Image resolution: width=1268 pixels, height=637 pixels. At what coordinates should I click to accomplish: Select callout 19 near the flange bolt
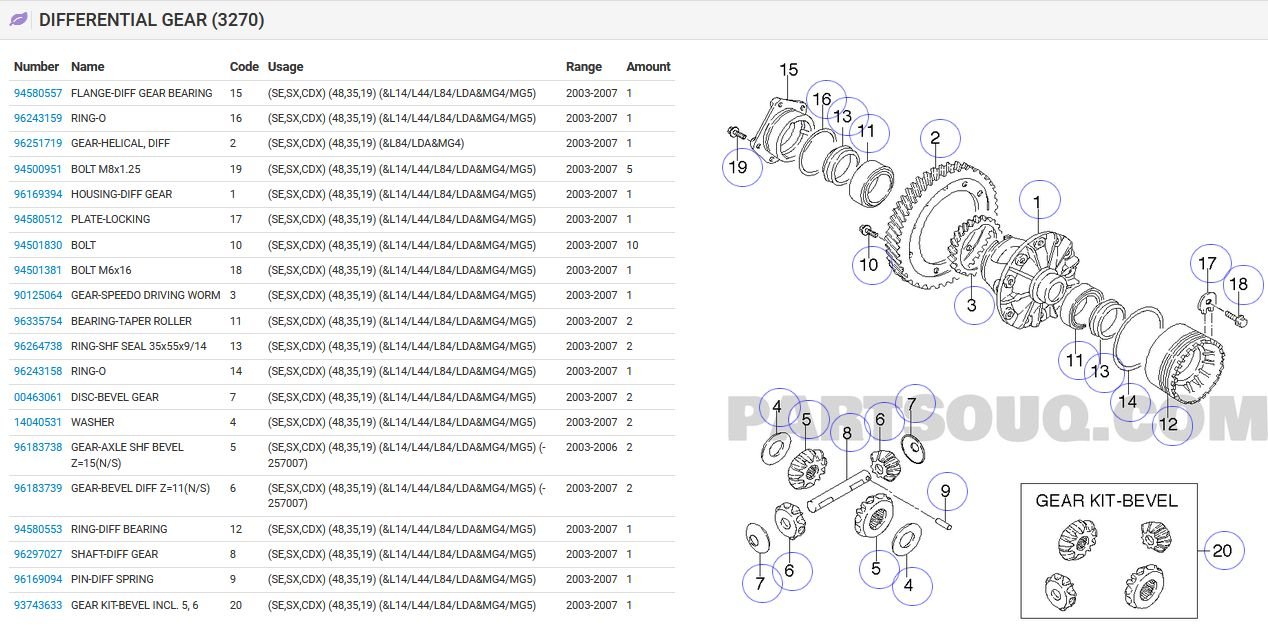coord(738,167)
